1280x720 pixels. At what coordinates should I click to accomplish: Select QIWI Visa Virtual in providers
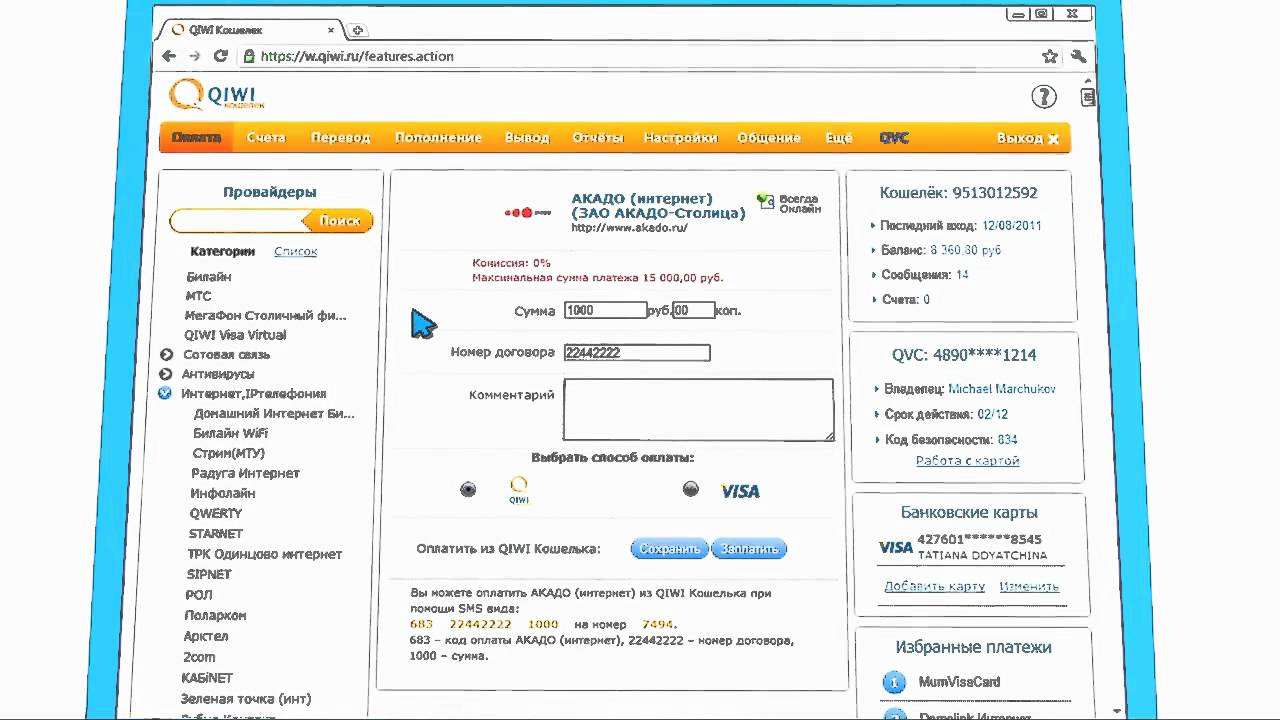click(x=235, y=335)
